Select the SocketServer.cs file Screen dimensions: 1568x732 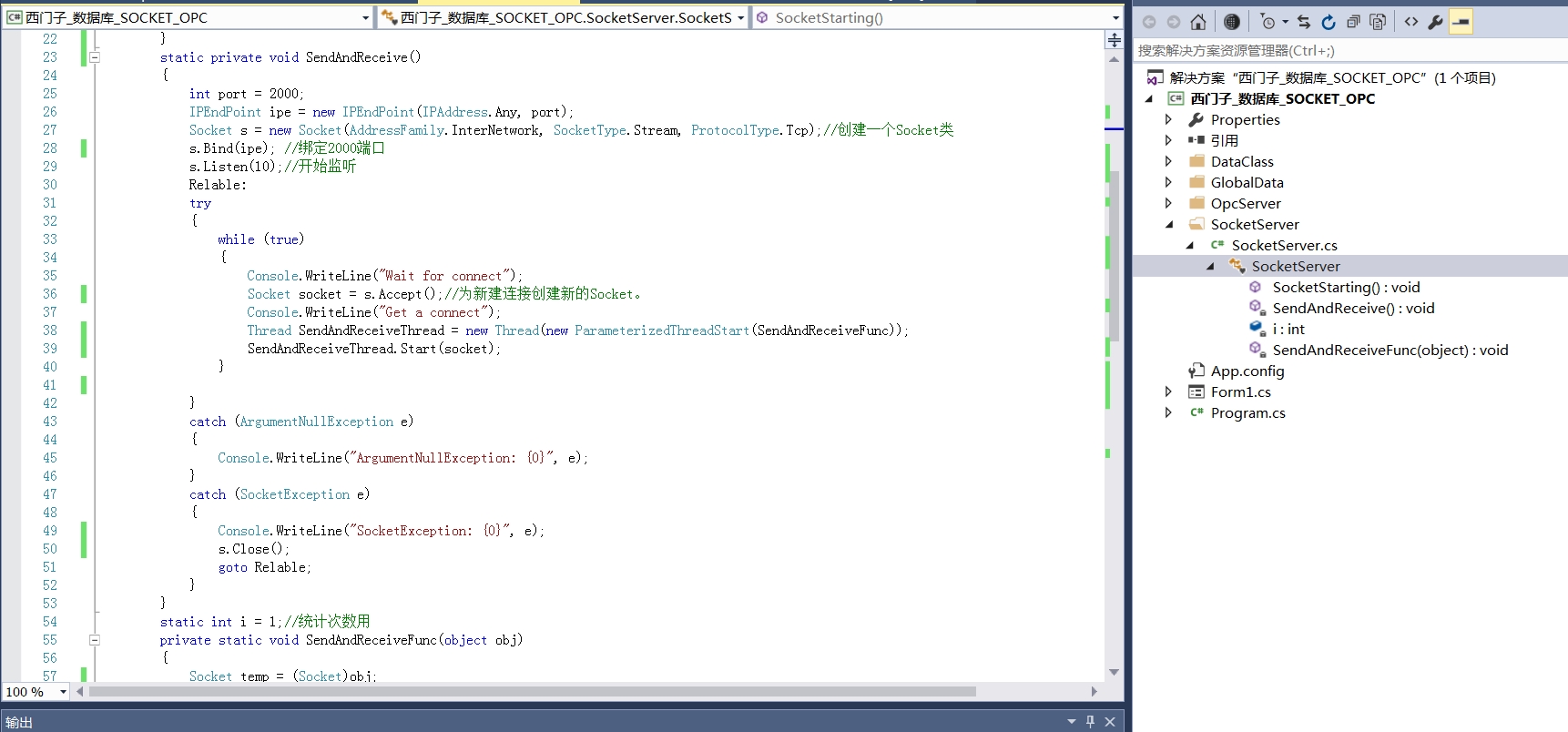1284,245
